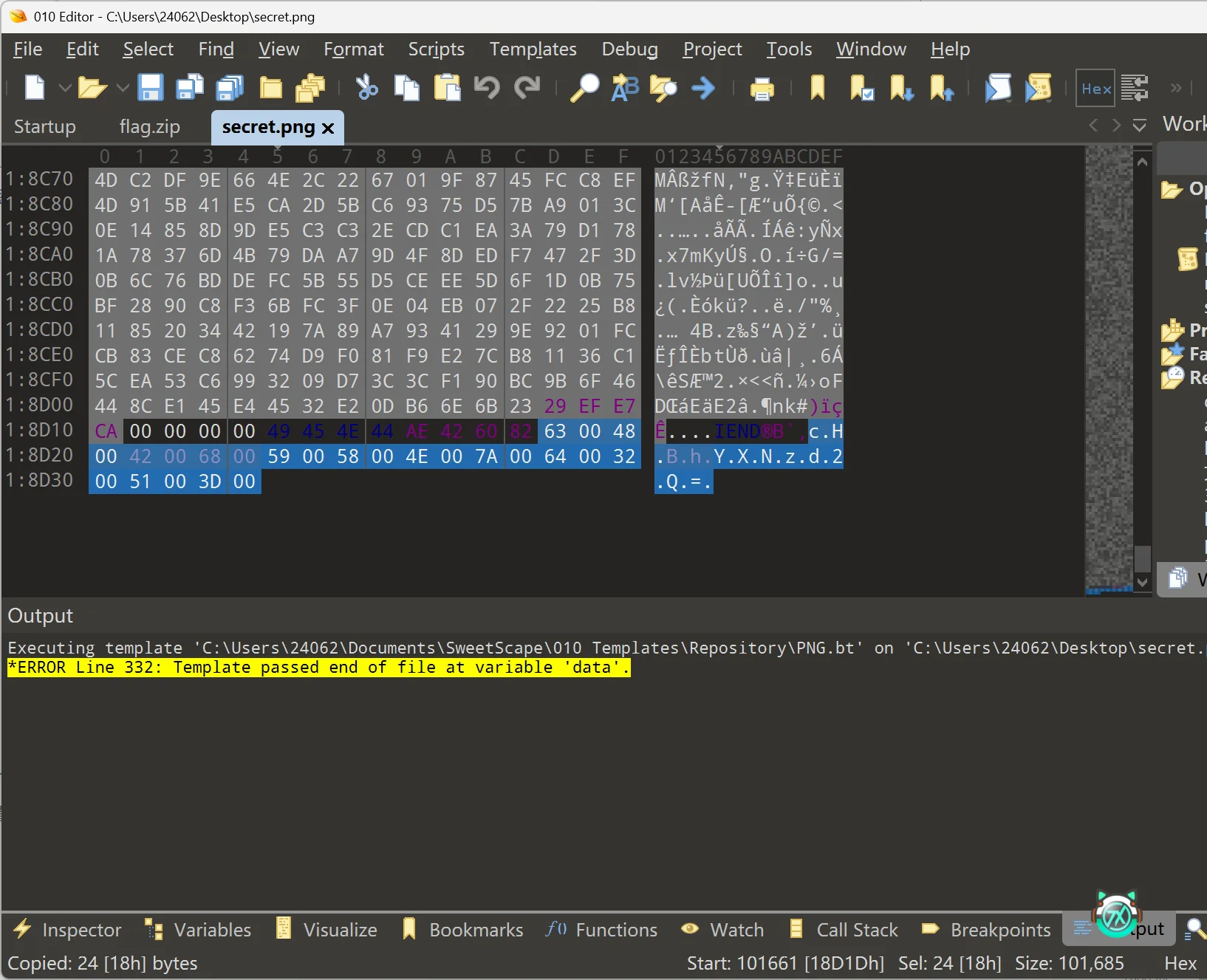Expand the Open file dropdown arrow
Viewport: 1207px width, 980px height.
(123, 88)
